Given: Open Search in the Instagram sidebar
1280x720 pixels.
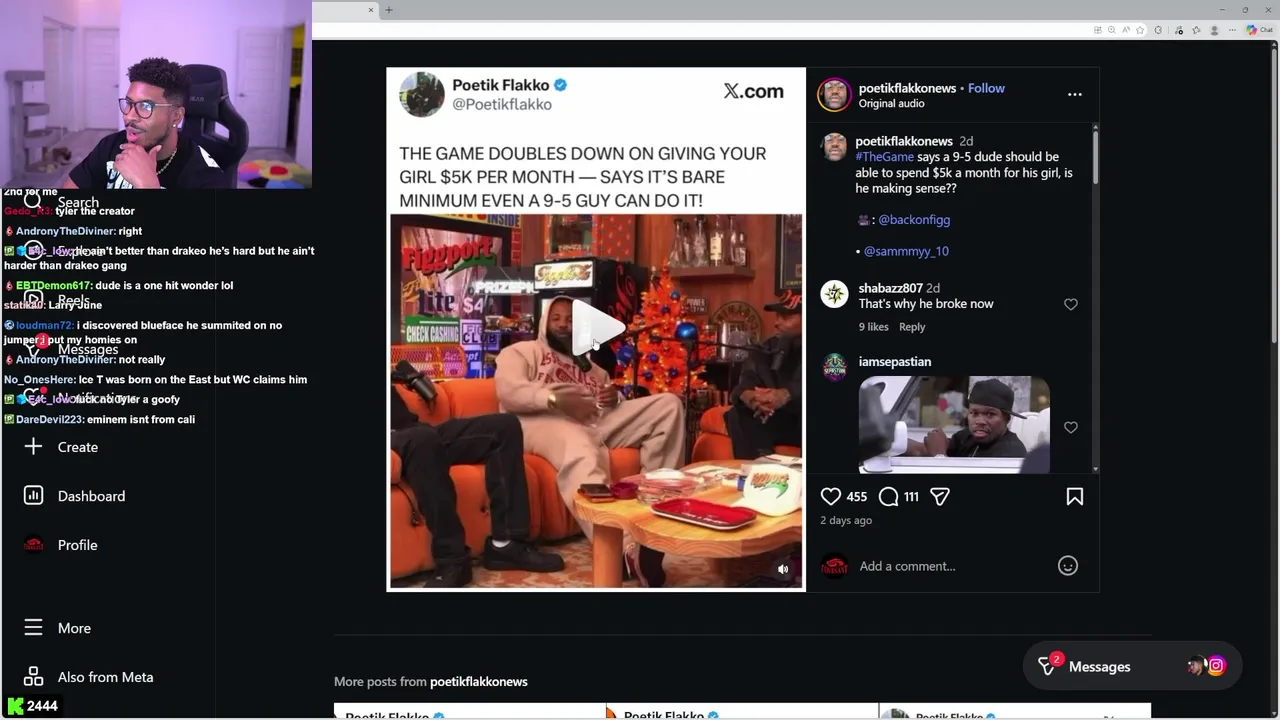Looking at the screenshot, I should pyautogui.click(x=62, y=202).
